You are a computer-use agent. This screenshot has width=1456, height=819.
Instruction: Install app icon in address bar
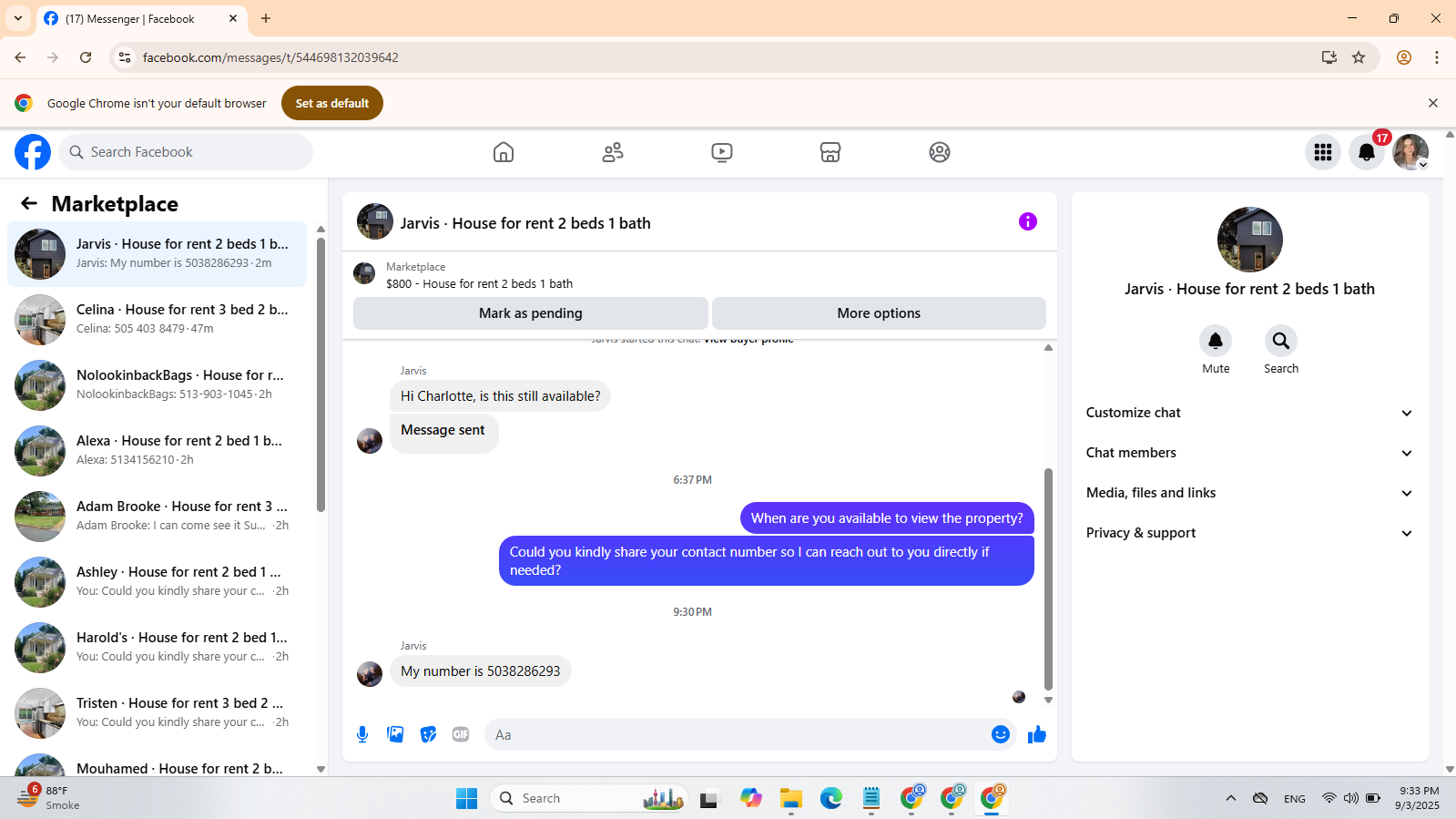coord(1329,57)
